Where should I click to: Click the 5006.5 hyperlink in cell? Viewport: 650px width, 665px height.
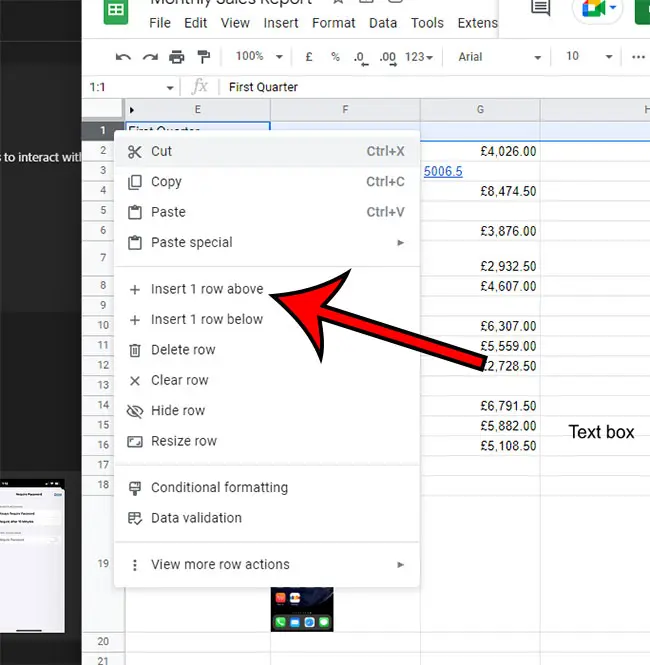pyautogui.click(x=443, y=171)
